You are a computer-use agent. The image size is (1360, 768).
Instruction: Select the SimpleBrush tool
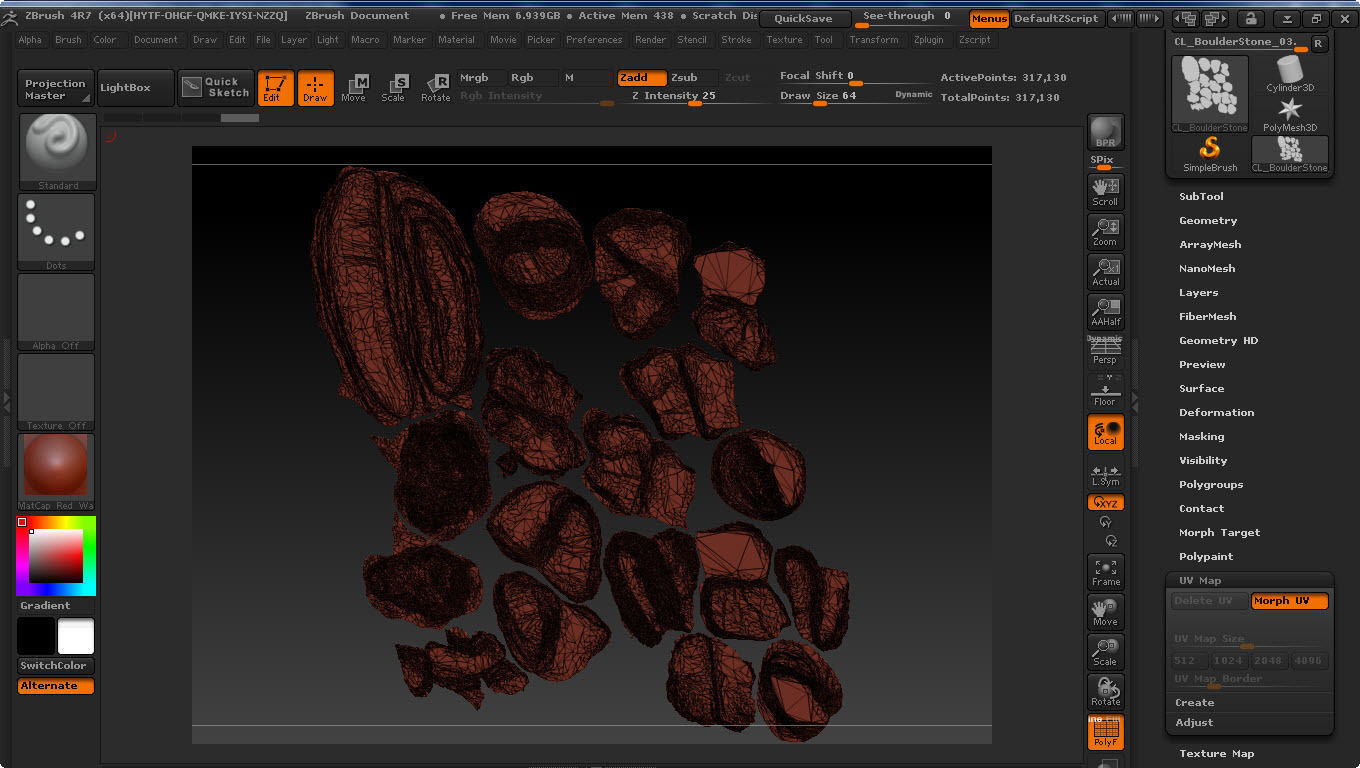coord(1210,154)
